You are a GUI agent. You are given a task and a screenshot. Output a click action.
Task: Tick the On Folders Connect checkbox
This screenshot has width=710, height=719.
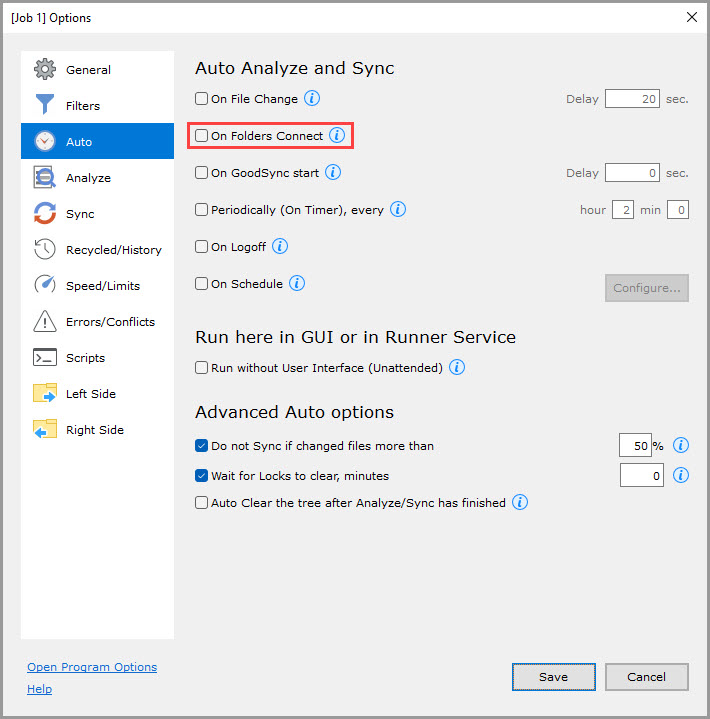(x=202, y=136)
